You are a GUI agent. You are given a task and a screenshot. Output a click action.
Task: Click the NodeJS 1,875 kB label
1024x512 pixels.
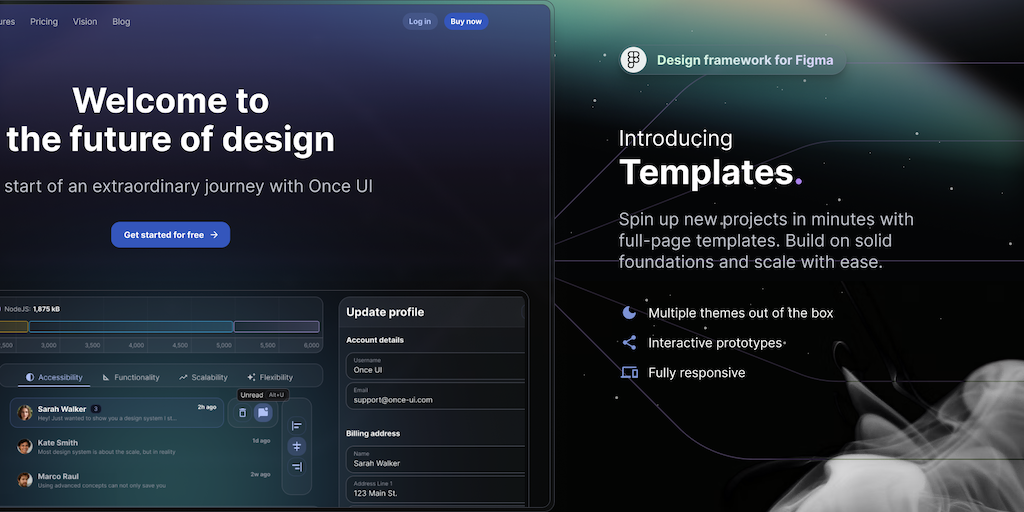31,309
